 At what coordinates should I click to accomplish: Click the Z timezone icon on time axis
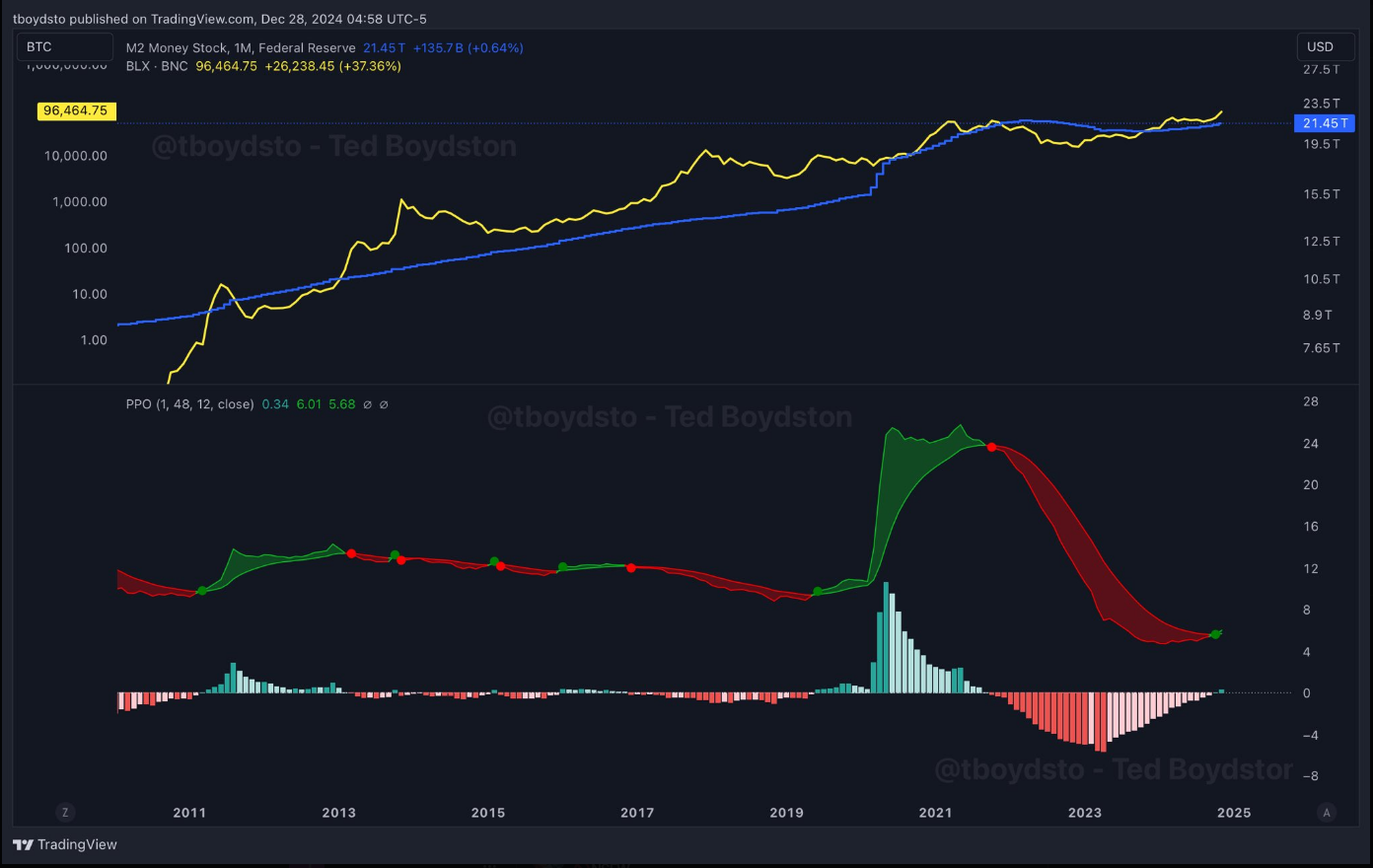tap(65, 813)
